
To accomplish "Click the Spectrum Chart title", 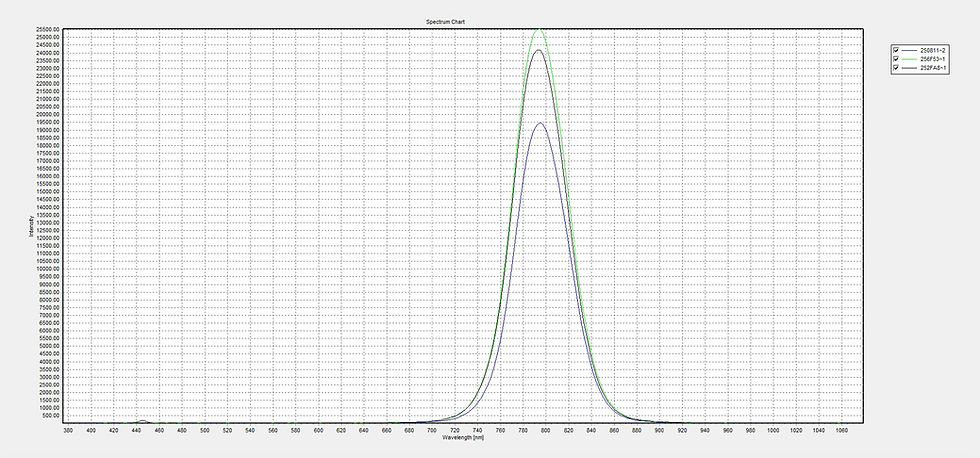I will tap(446, 22).
